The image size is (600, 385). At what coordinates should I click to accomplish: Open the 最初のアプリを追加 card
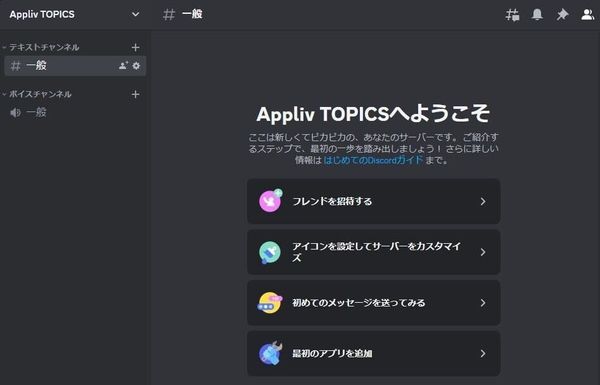click(x=374, y=353)
